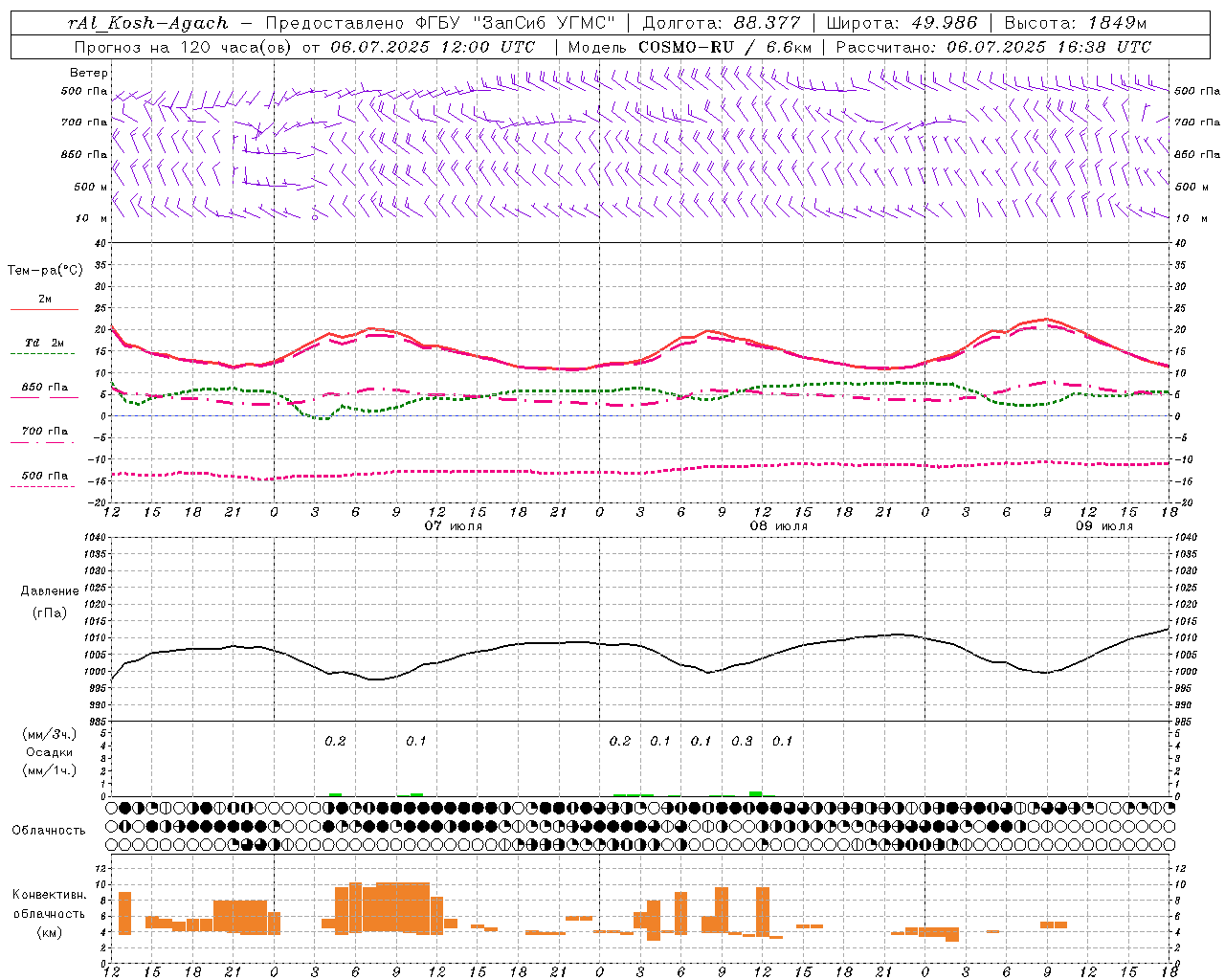Click the "(мм/1ч.)" precipitation unit label
The height and width of the screenshot is (980, 1225).
(x=51, y=770)
